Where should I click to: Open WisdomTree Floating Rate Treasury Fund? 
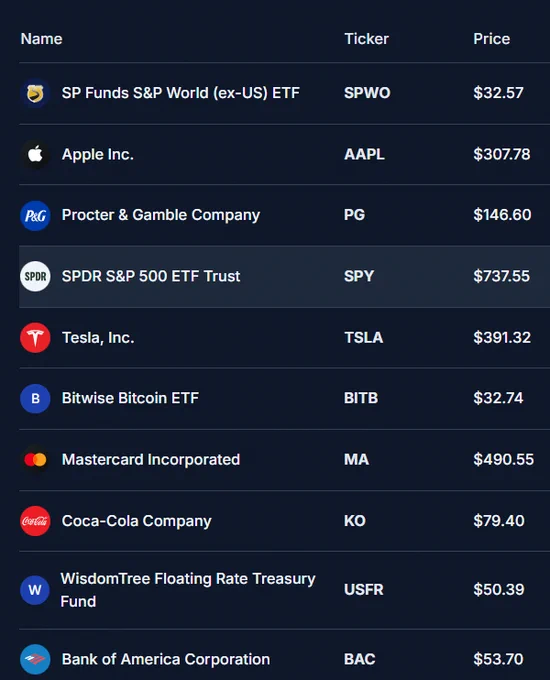click(188, 590)
